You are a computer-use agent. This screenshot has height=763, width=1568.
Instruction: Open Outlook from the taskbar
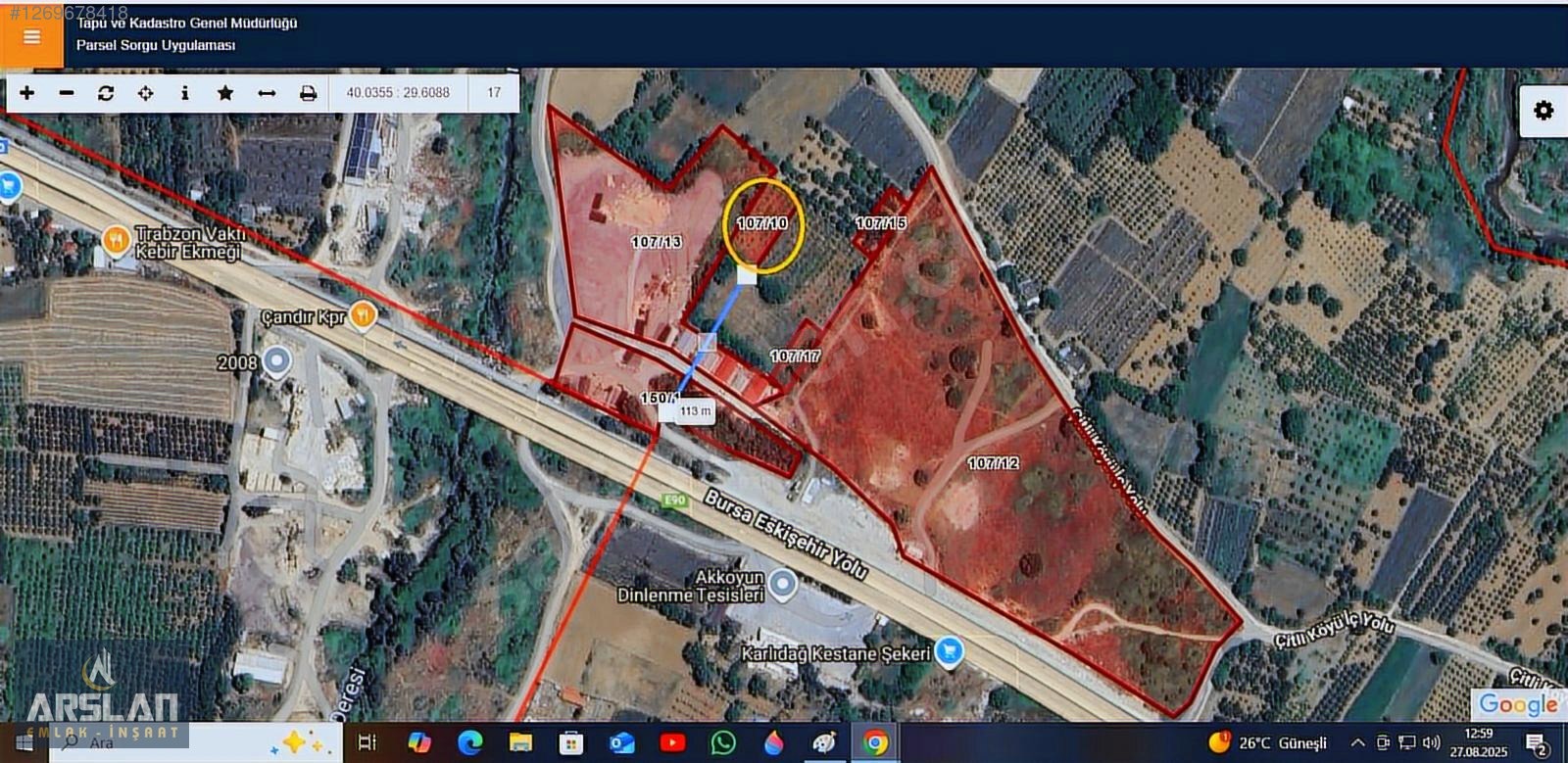pos(622,742)
